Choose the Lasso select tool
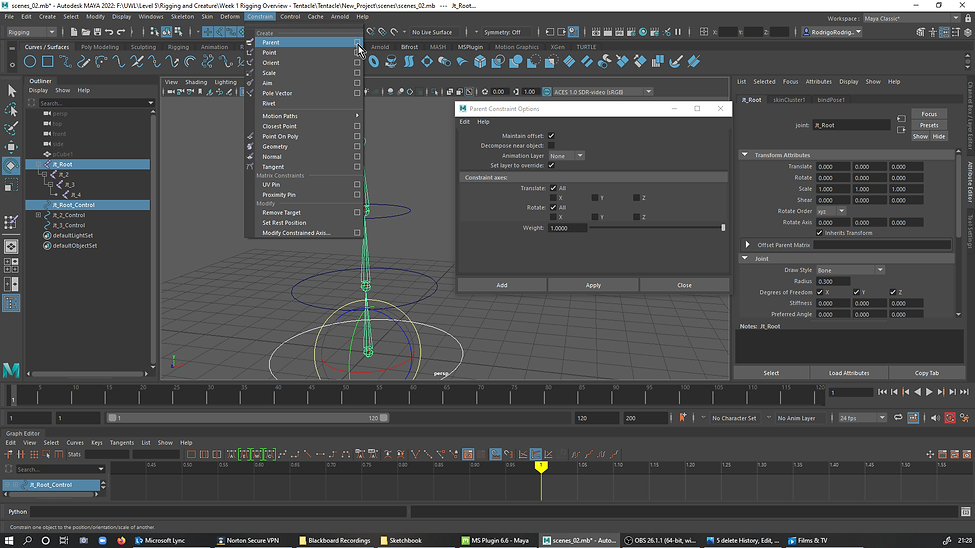Image resolution: width=975 pixels, height=548 pixels. tap(11, 110)
